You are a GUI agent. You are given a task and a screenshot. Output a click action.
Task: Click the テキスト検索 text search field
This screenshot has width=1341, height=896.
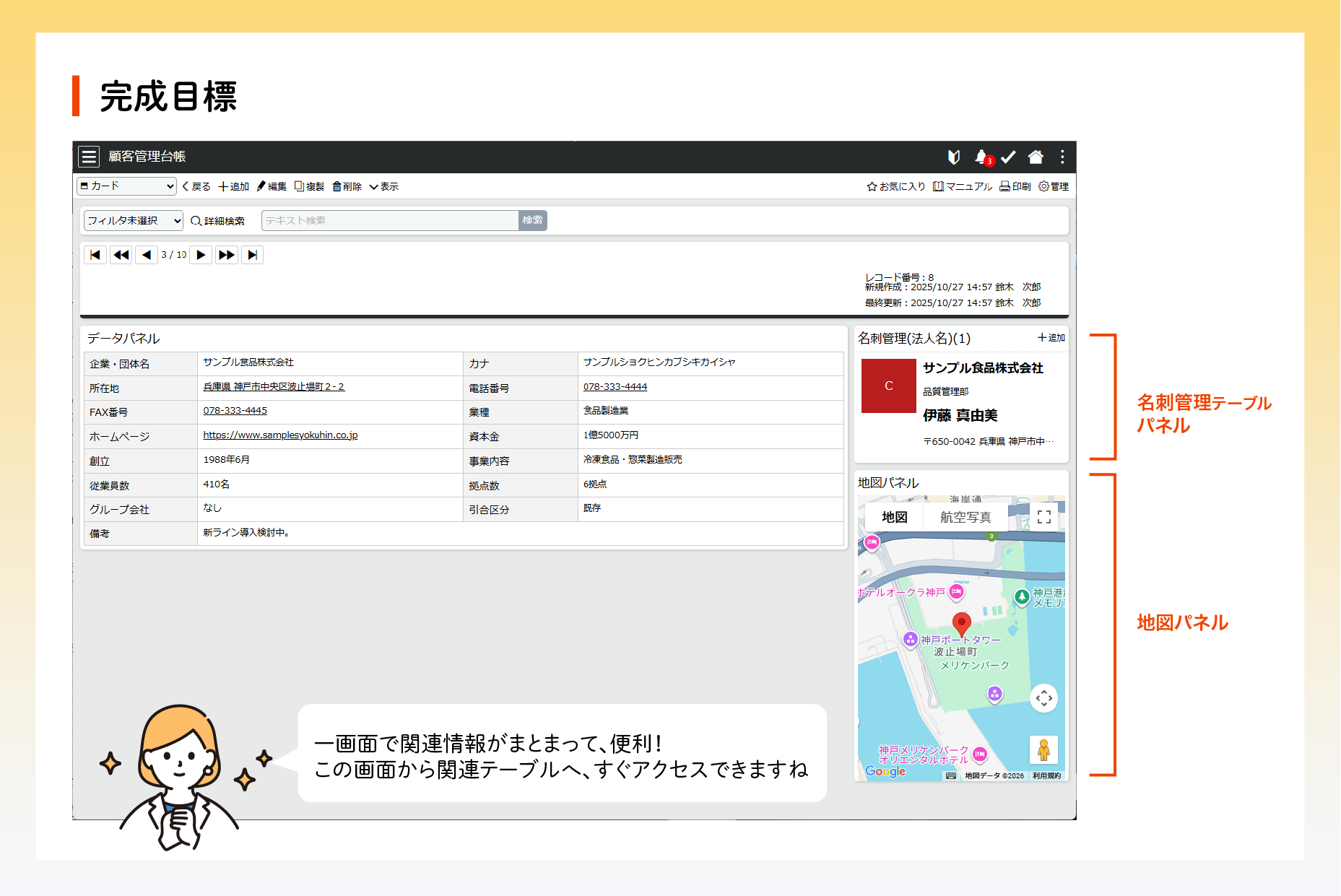point(390,221)
